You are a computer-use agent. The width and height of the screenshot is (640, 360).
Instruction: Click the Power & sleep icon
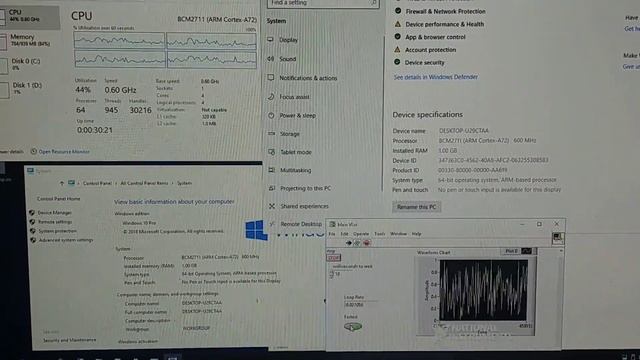pyautogui.click(x=271, y=116)
